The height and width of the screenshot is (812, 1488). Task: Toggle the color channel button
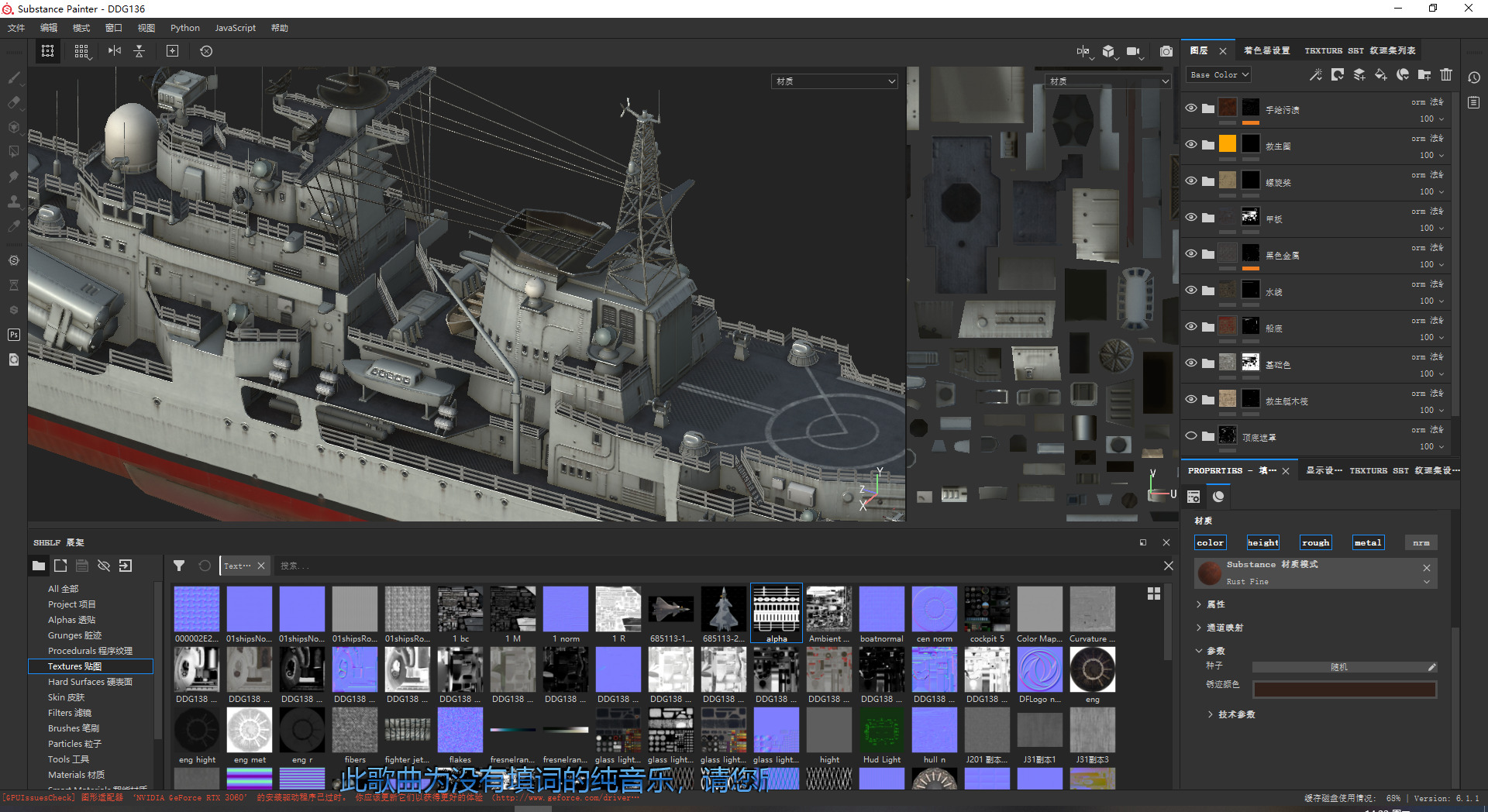tap(1211, 543)
